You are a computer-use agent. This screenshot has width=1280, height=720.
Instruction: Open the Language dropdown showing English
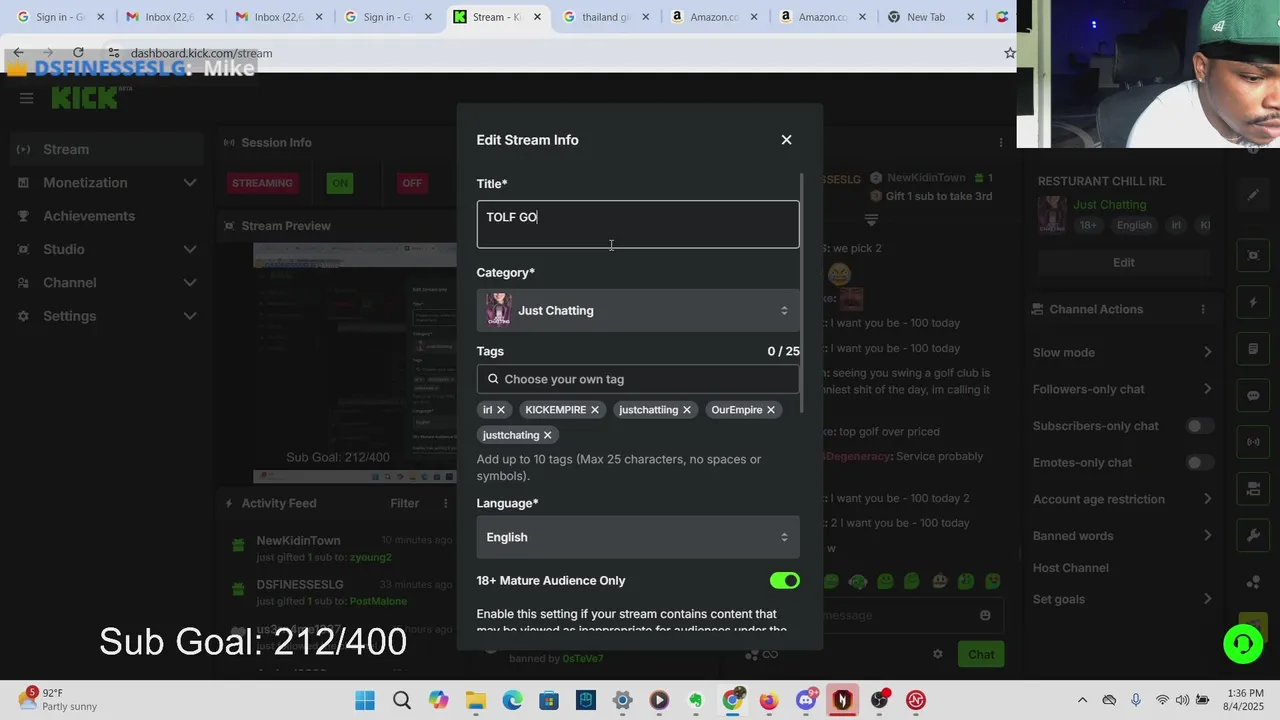(638, 537)
